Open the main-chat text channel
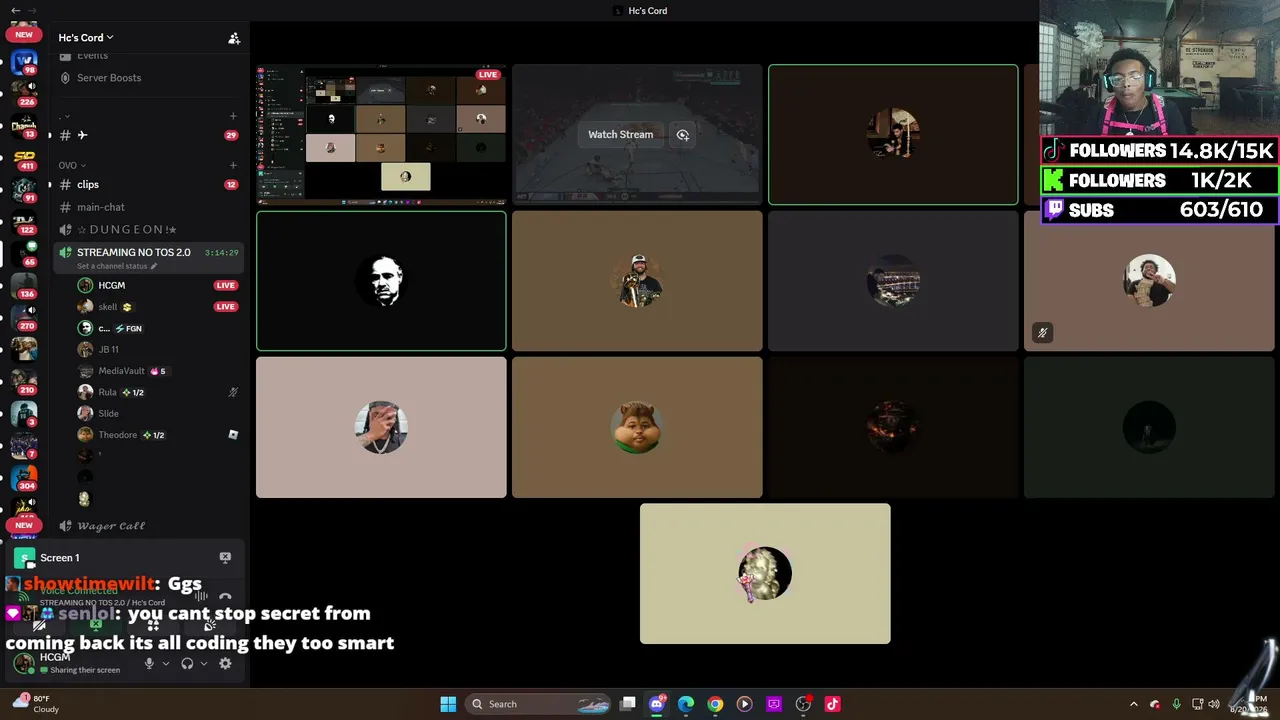Screen dimensions: 1280x720 click(148, 207)
